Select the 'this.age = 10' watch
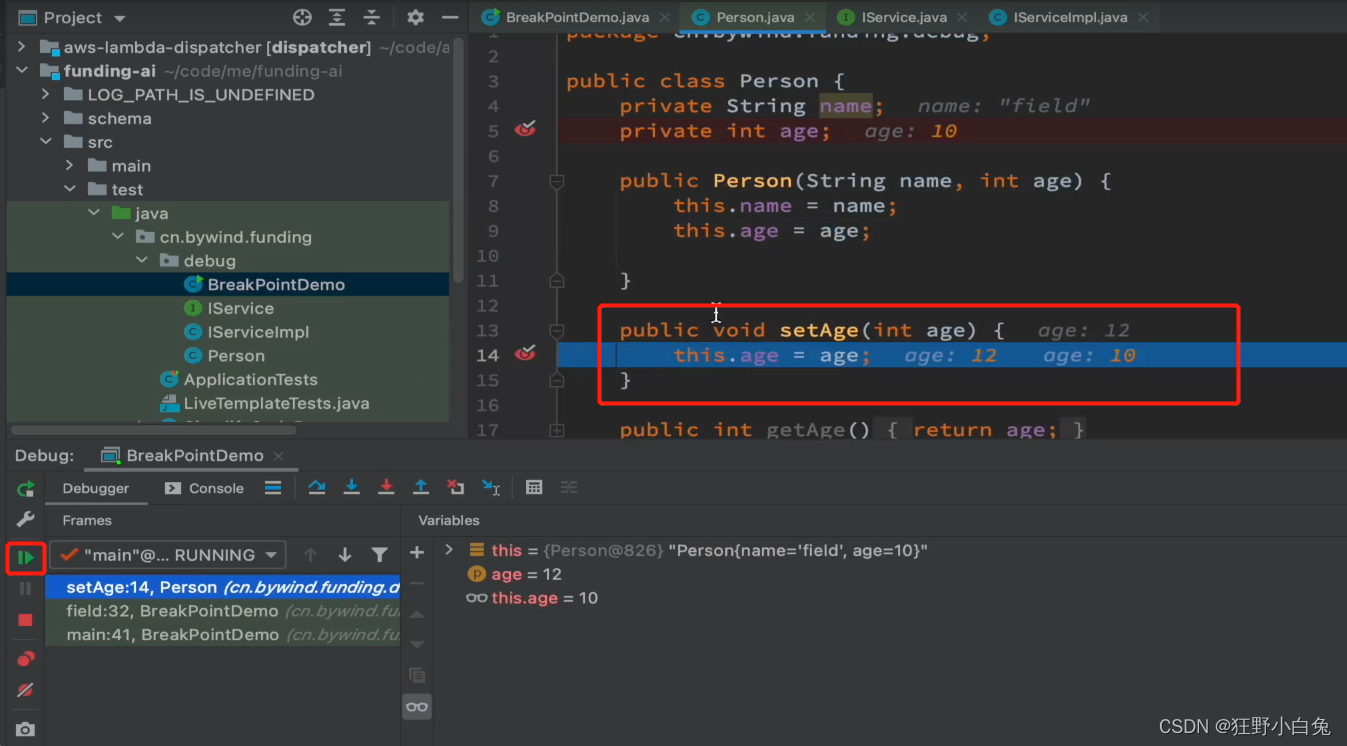This screenshot has height=746, width=1347. pyautogui.click(x=532, y=598)
